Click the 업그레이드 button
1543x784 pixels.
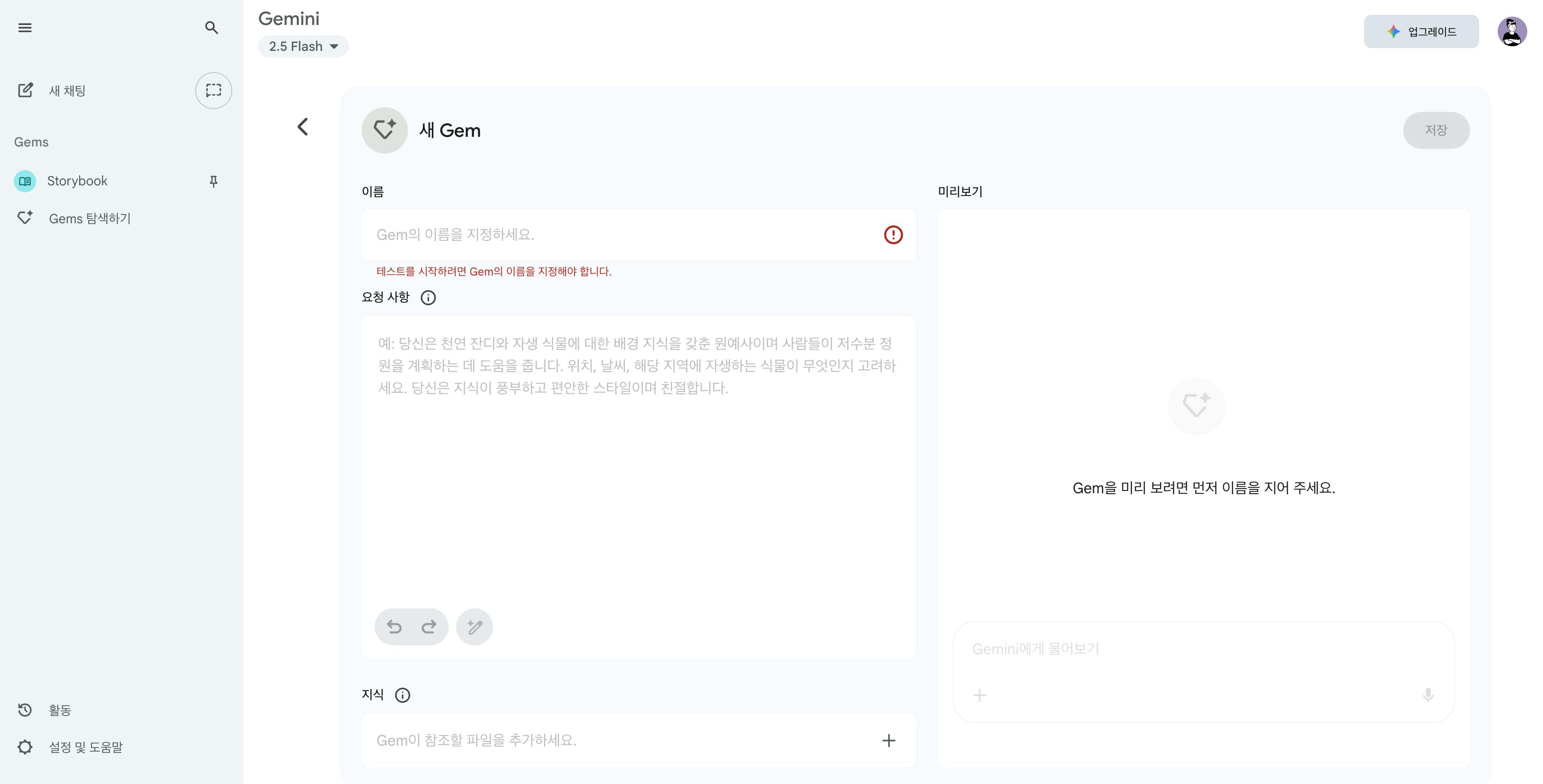pos(1421,31)
